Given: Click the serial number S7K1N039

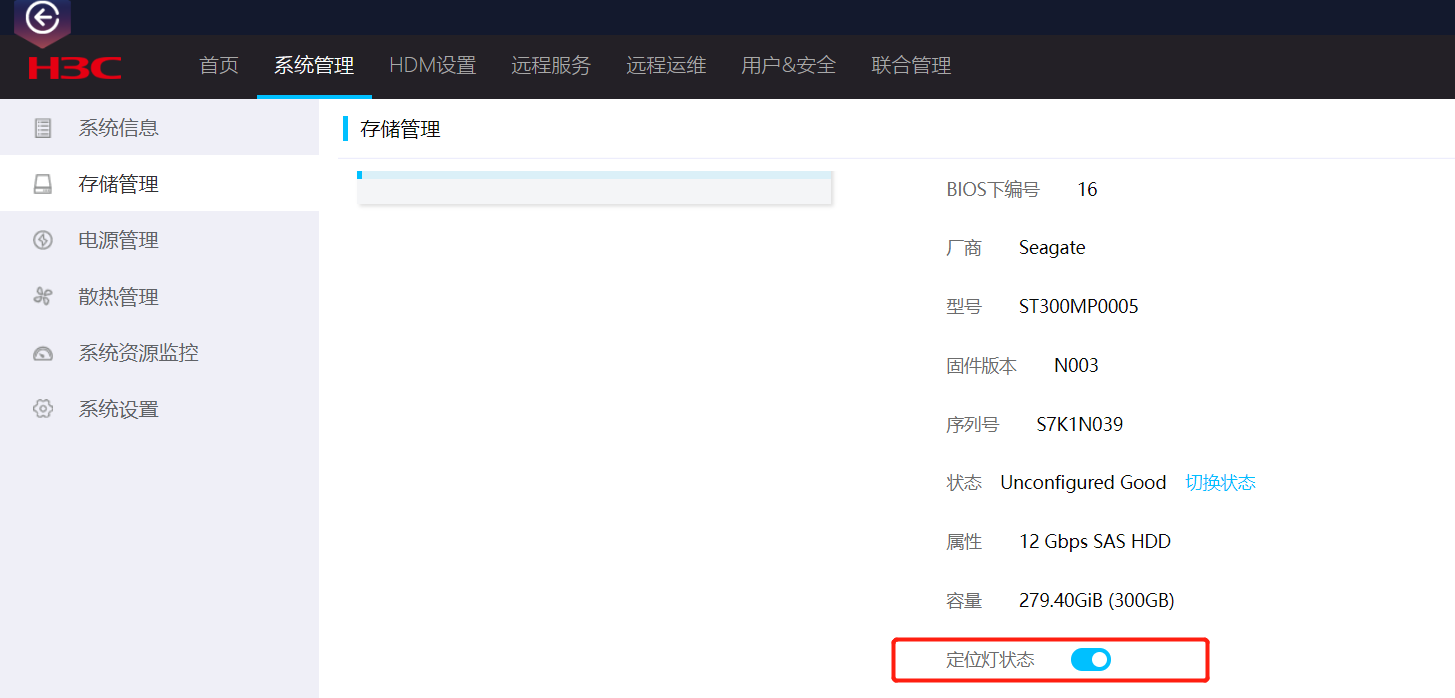Looking at the screenshot, I should [x=1079, y=424].
